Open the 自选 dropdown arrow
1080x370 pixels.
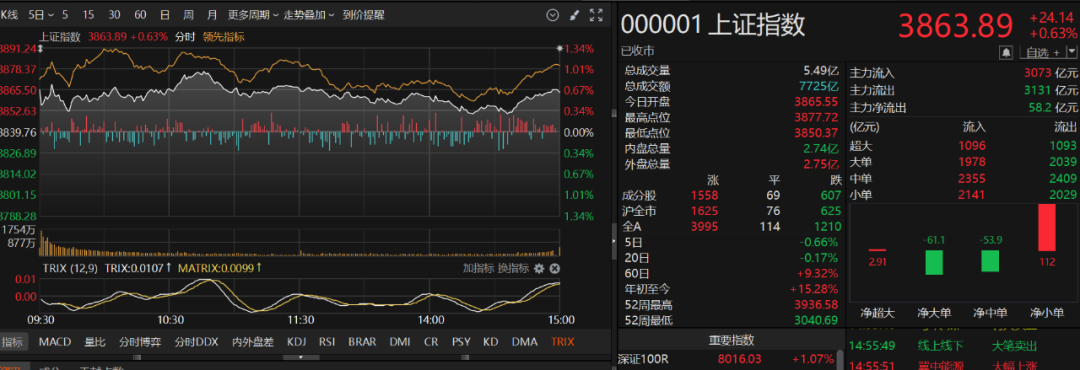point(1071,52)
